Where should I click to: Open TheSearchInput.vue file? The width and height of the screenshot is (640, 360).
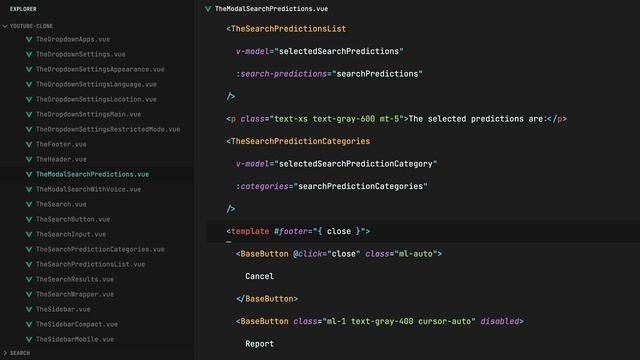[x=71, y=234]
